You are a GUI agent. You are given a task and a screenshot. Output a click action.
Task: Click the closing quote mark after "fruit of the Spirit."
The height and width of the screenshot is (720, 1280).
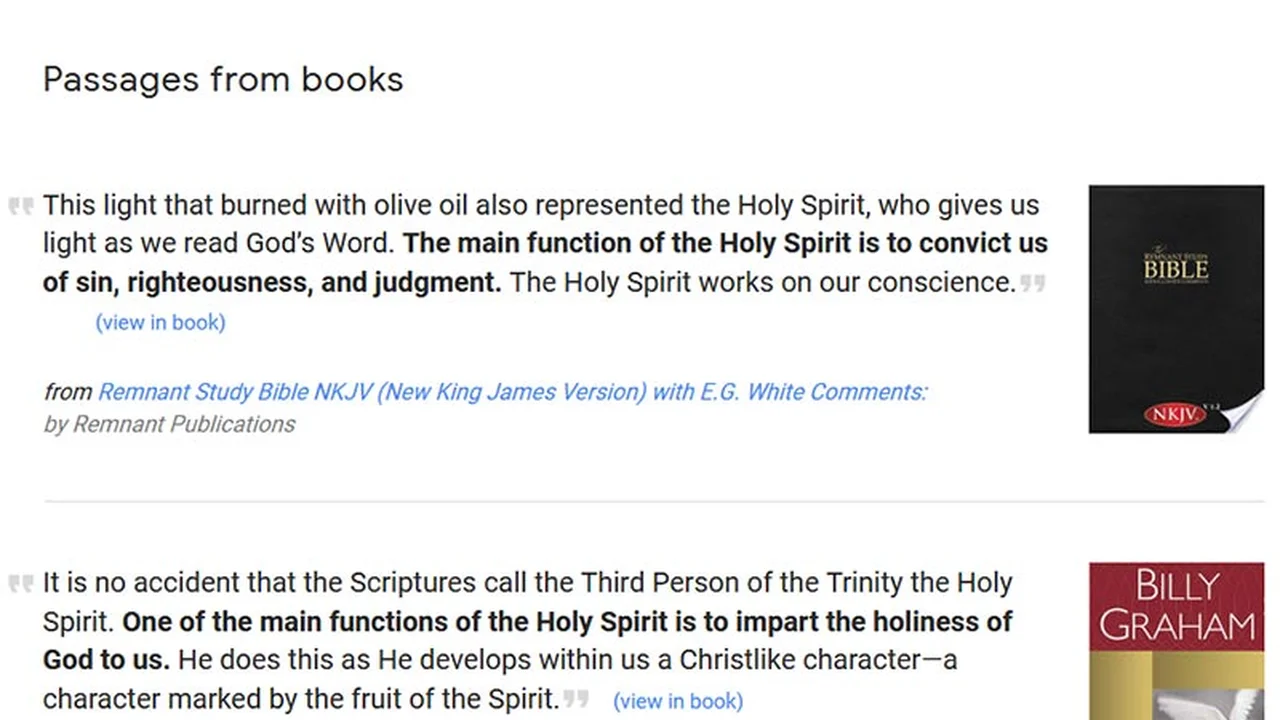click(576, 698)
